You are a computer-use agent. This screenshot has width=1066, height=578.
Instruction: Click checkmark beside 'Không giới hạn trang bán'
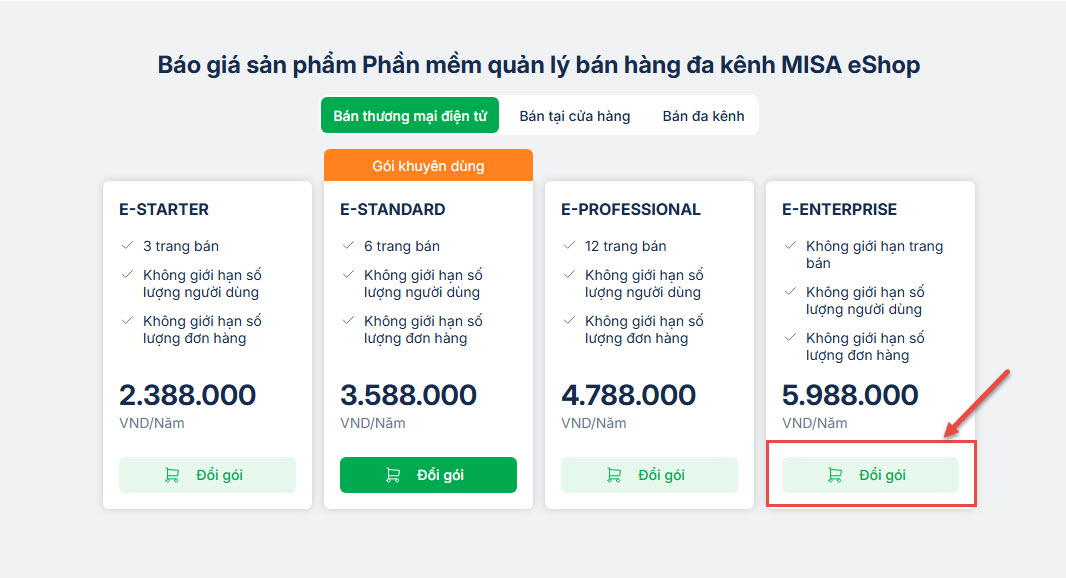[790, 245]
